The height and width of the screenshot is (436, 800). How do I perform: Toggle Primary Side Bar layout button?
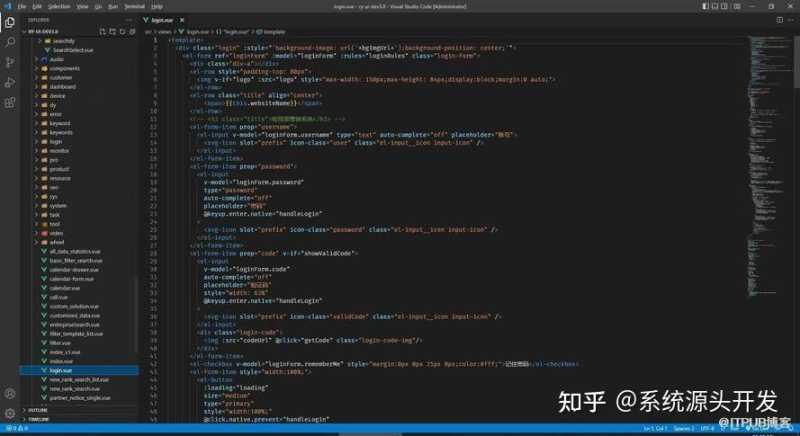[705, 7]
